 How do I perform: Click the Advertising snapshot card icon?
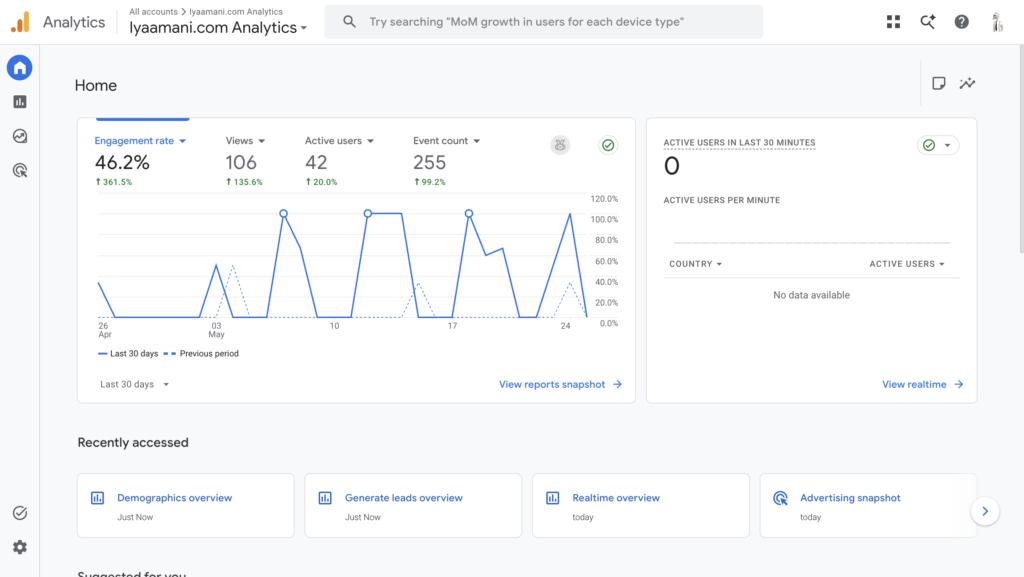point(780,498)
